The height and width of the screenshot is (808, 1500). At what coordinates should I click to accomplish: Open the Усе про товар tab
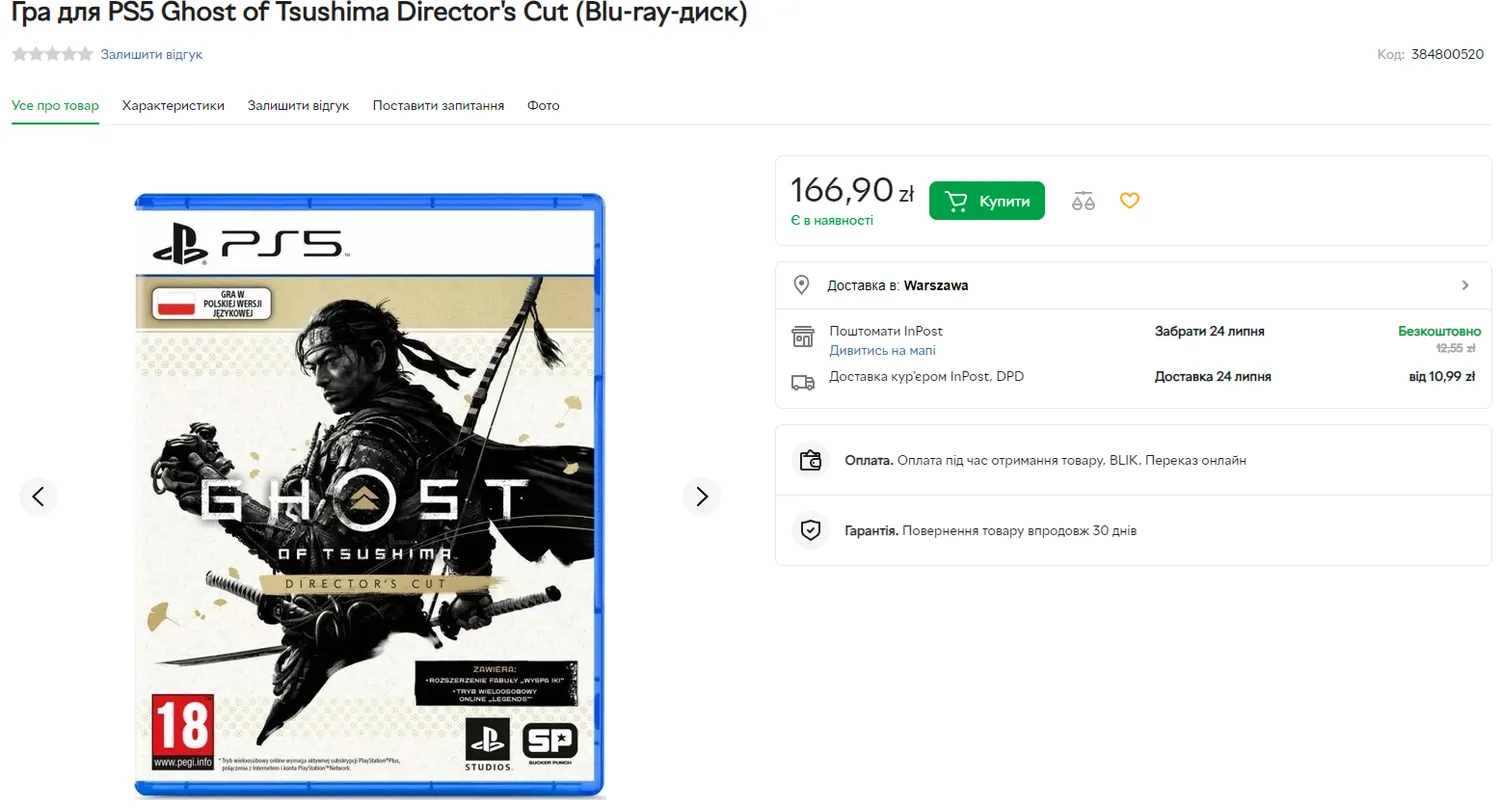[55, 105]
